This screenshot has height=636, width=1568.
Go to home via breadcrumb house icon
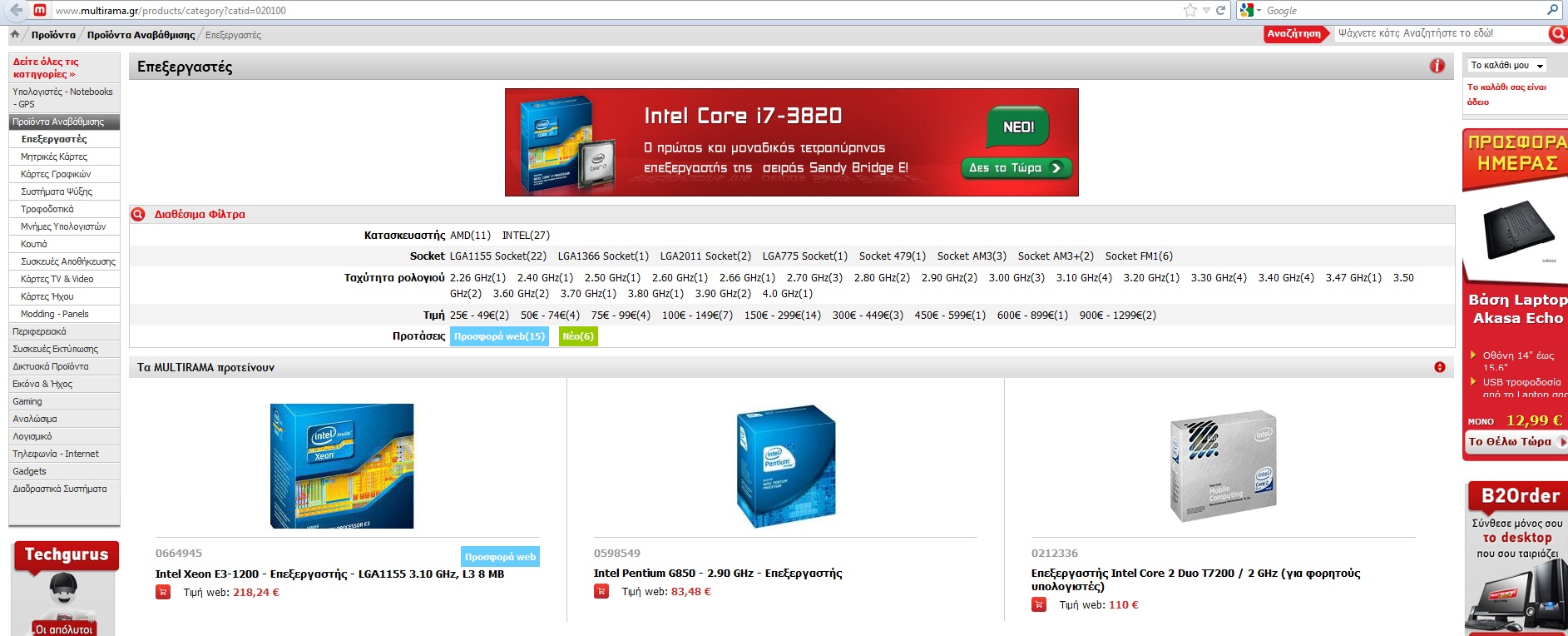(15, 34)
